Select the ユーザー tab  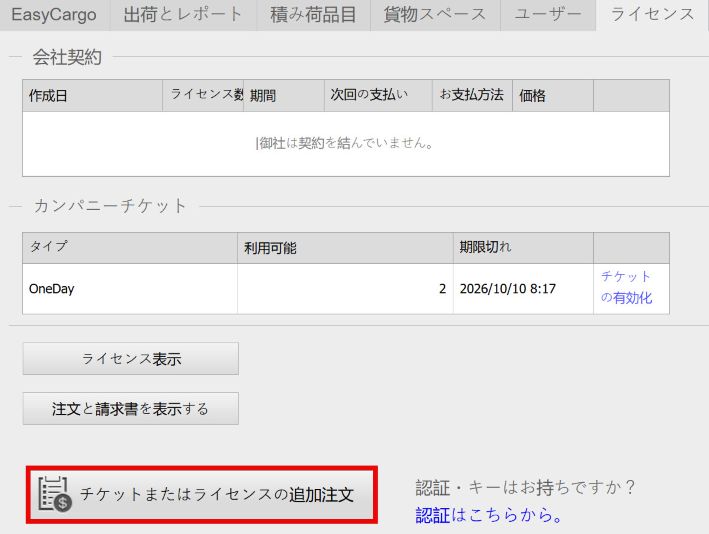pos(547,15)
